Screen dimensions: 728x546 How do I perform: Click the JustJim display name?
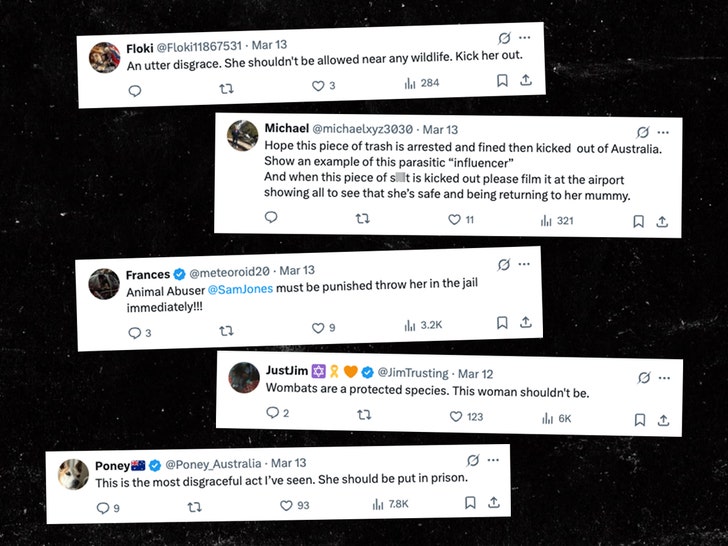tap(286, 371)
